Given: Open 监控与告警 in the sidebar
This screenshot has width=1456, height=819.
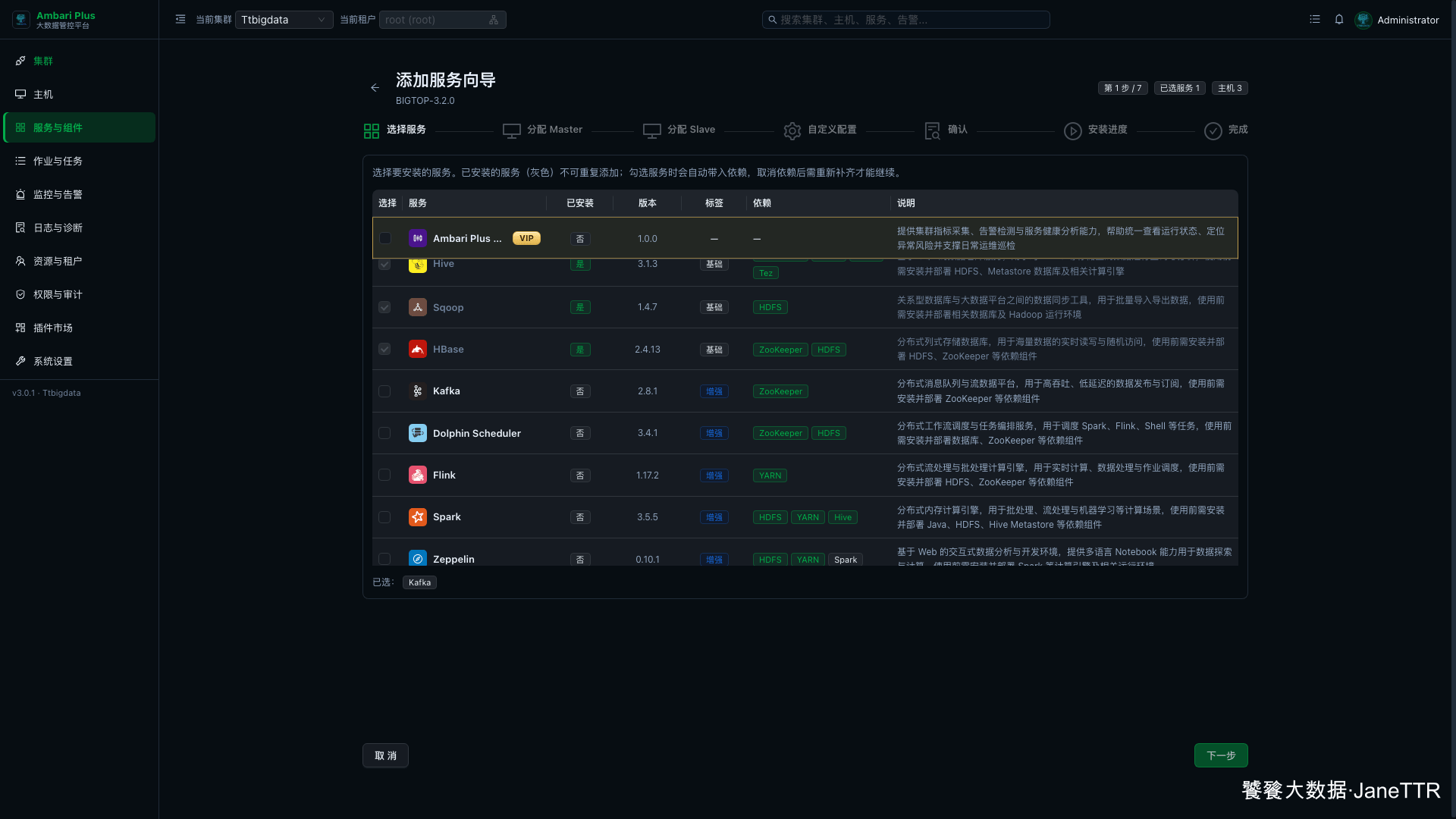Looking at the screenshot, I should point(80,194).
